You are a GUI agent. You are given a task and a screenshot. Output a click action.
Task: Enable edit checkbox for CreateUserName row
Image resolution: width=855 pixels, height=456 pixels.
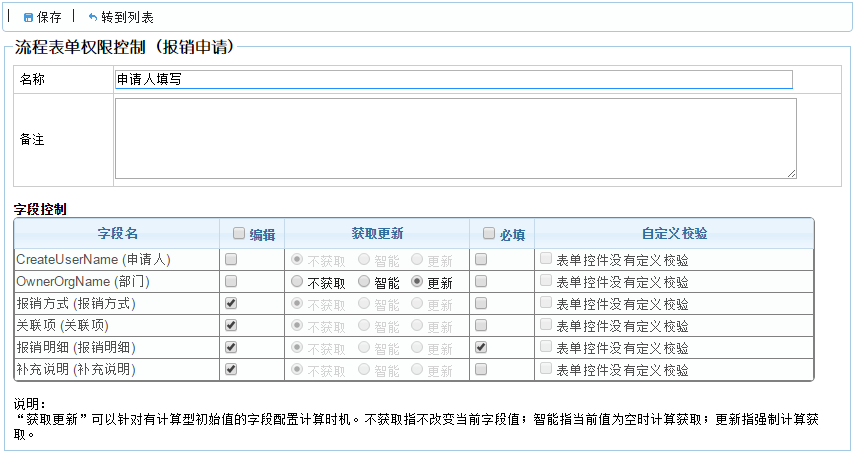tap(231, 259)
